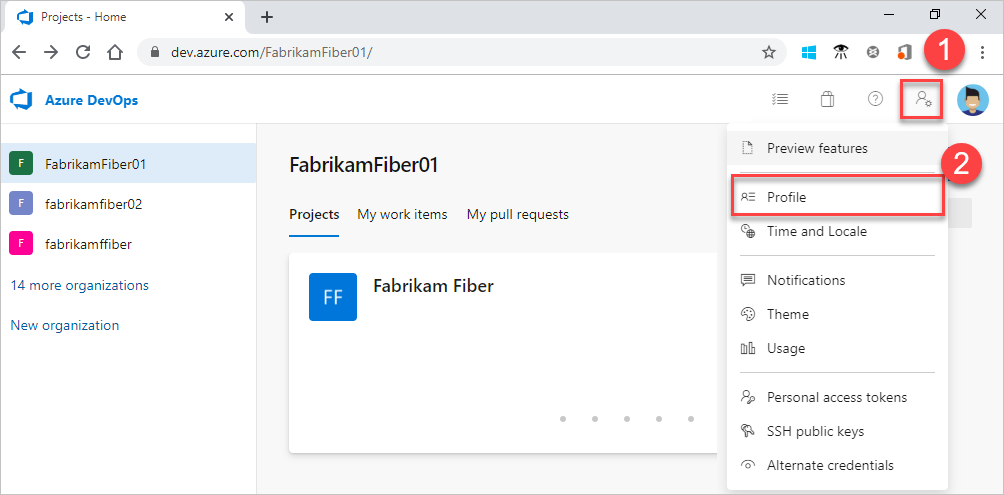Screen dimensions: 1004x495
Task: Expand 14 more organizations link
Action: [79, 285]
